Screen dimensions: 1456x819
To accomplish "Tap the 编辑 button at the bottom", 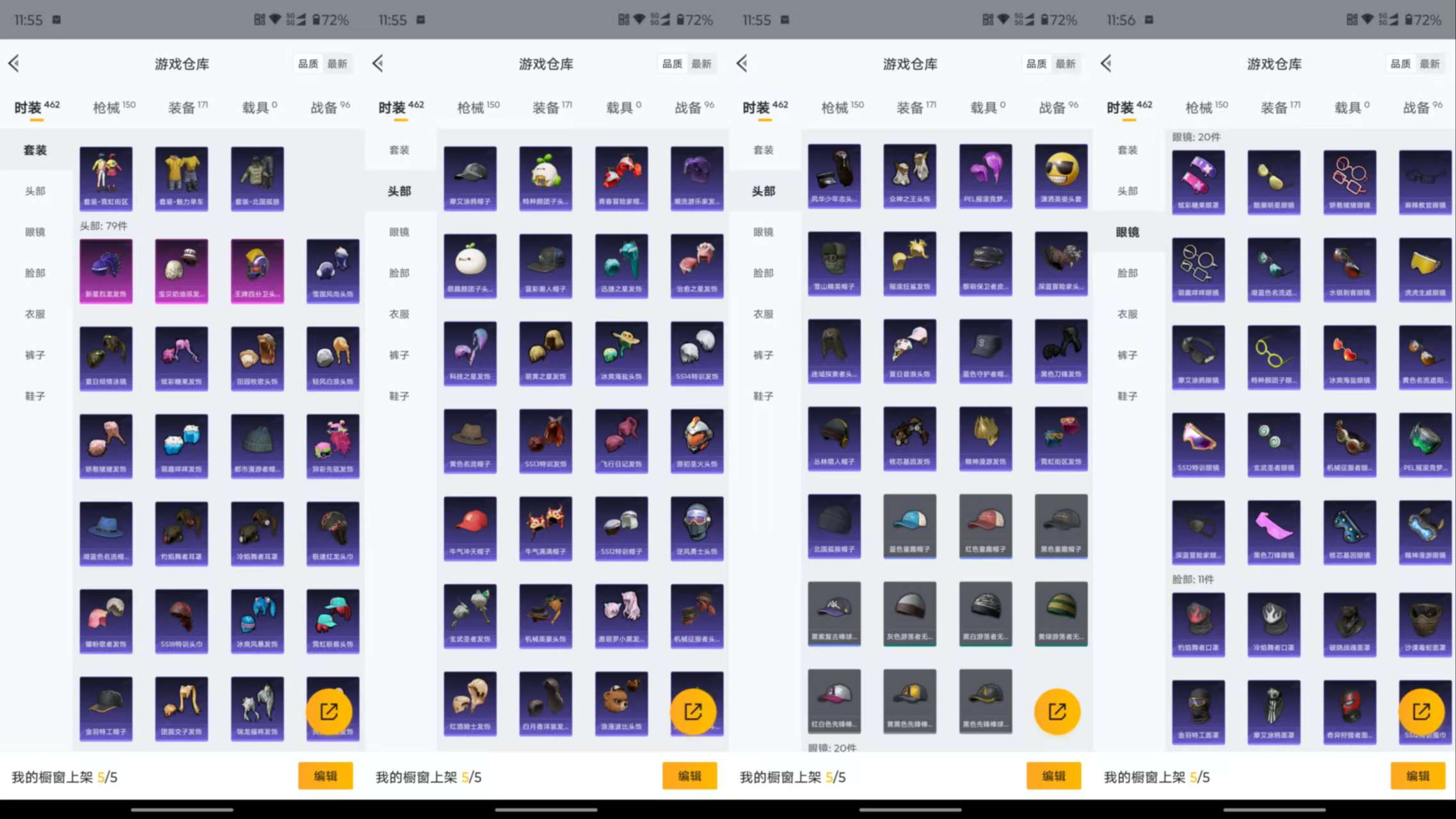I will click(326, 775).
